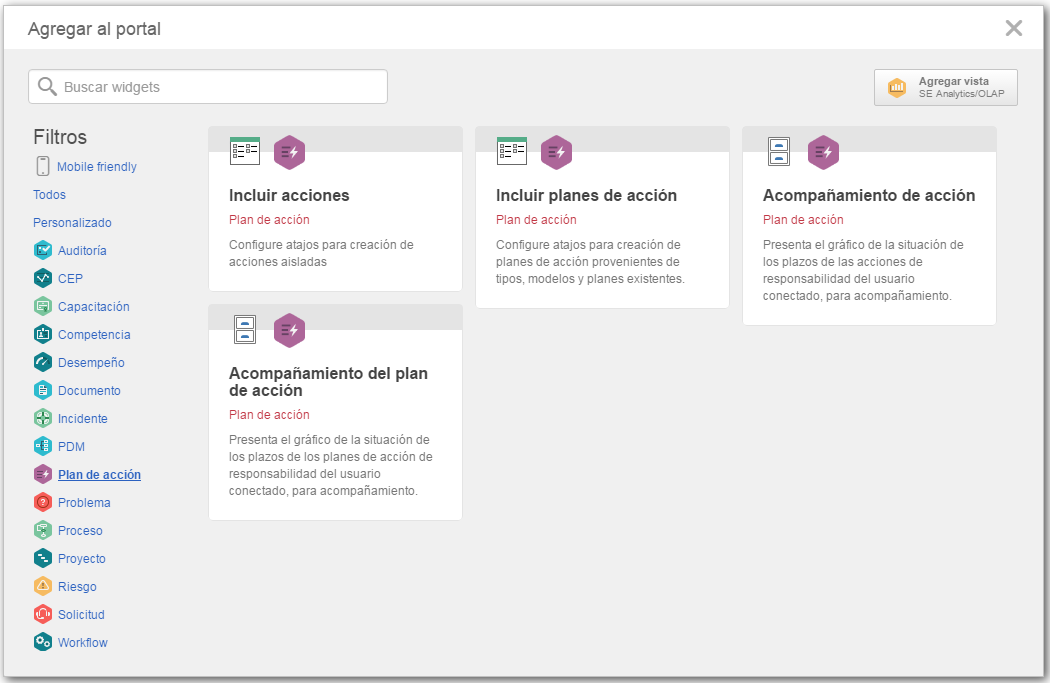
Task: Click the list icon on Incluir acciones card
Action: (x=244, y=151)
